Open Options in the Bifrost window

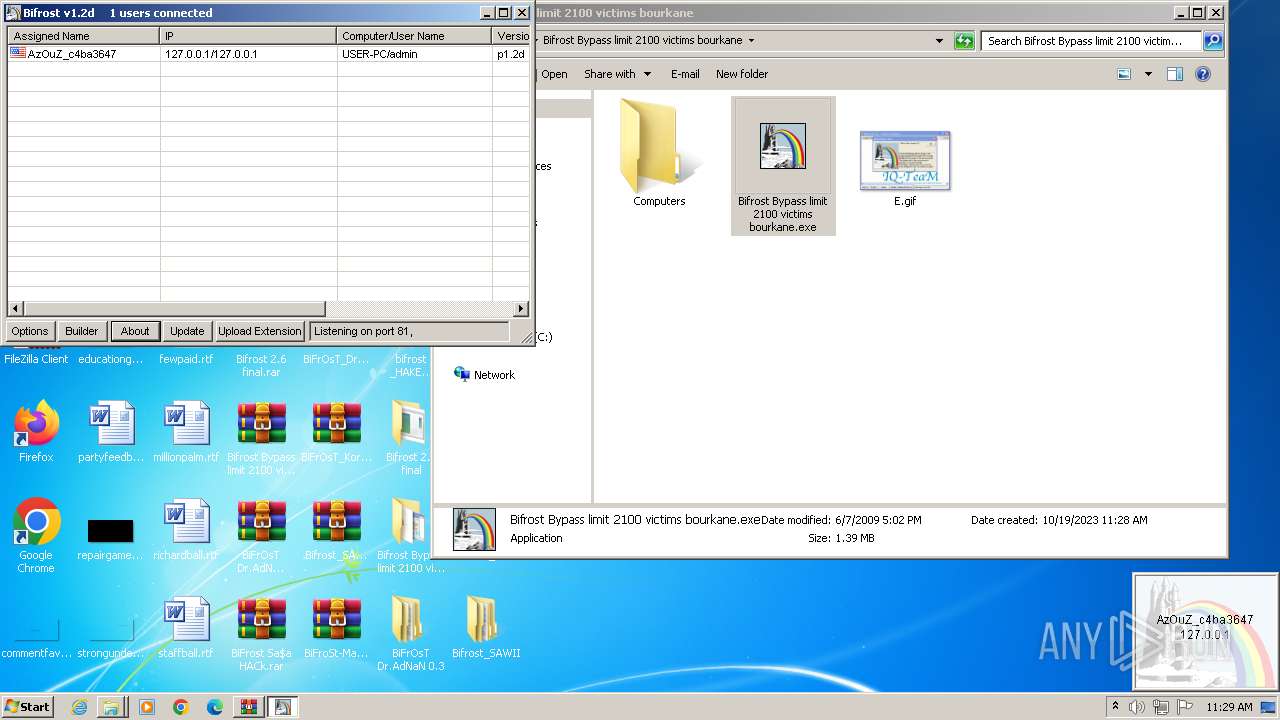30,331
